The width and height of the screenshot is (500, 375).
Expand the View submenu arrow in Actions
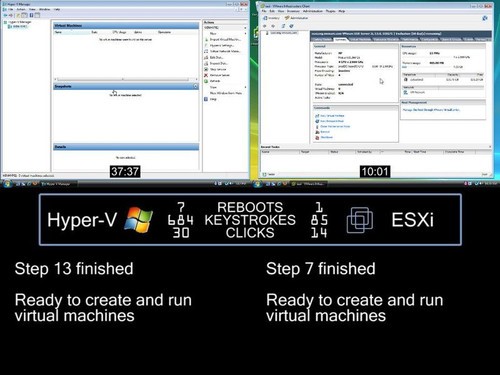pyautogui.click(x=245, y=87)
